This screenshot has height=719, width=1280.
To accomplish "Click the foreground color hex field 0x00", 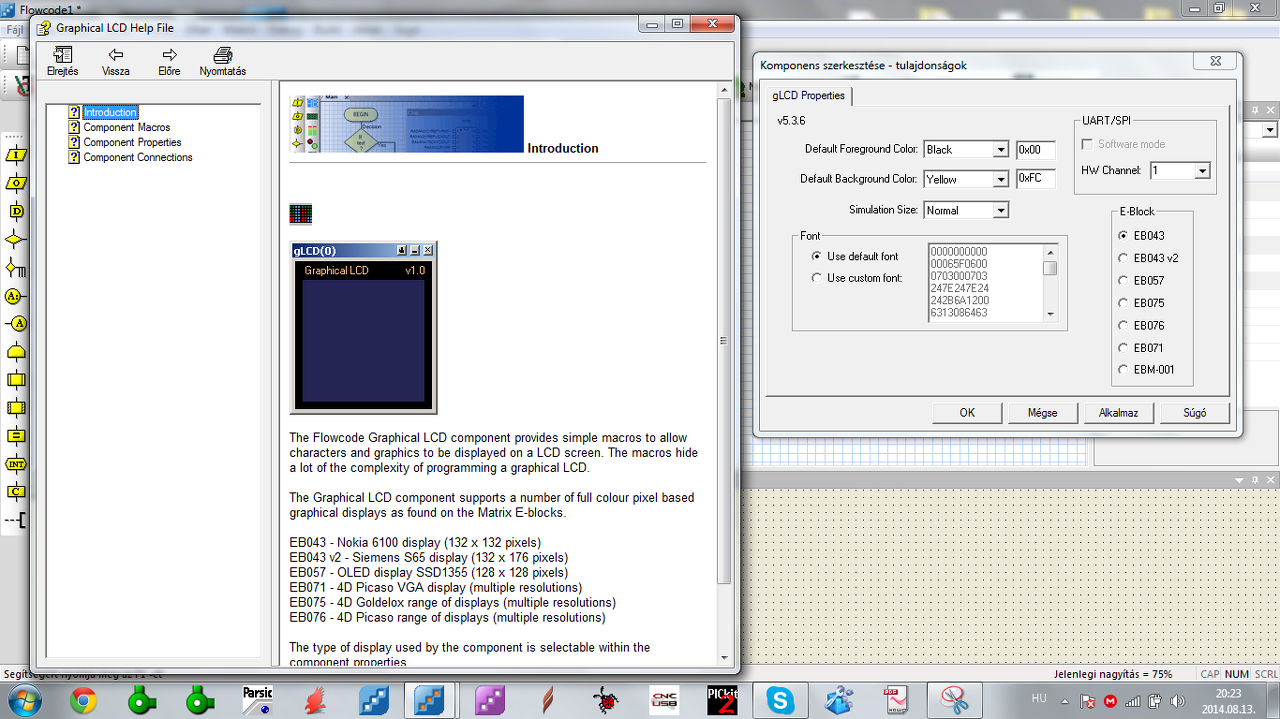I will click(1035, 150).
